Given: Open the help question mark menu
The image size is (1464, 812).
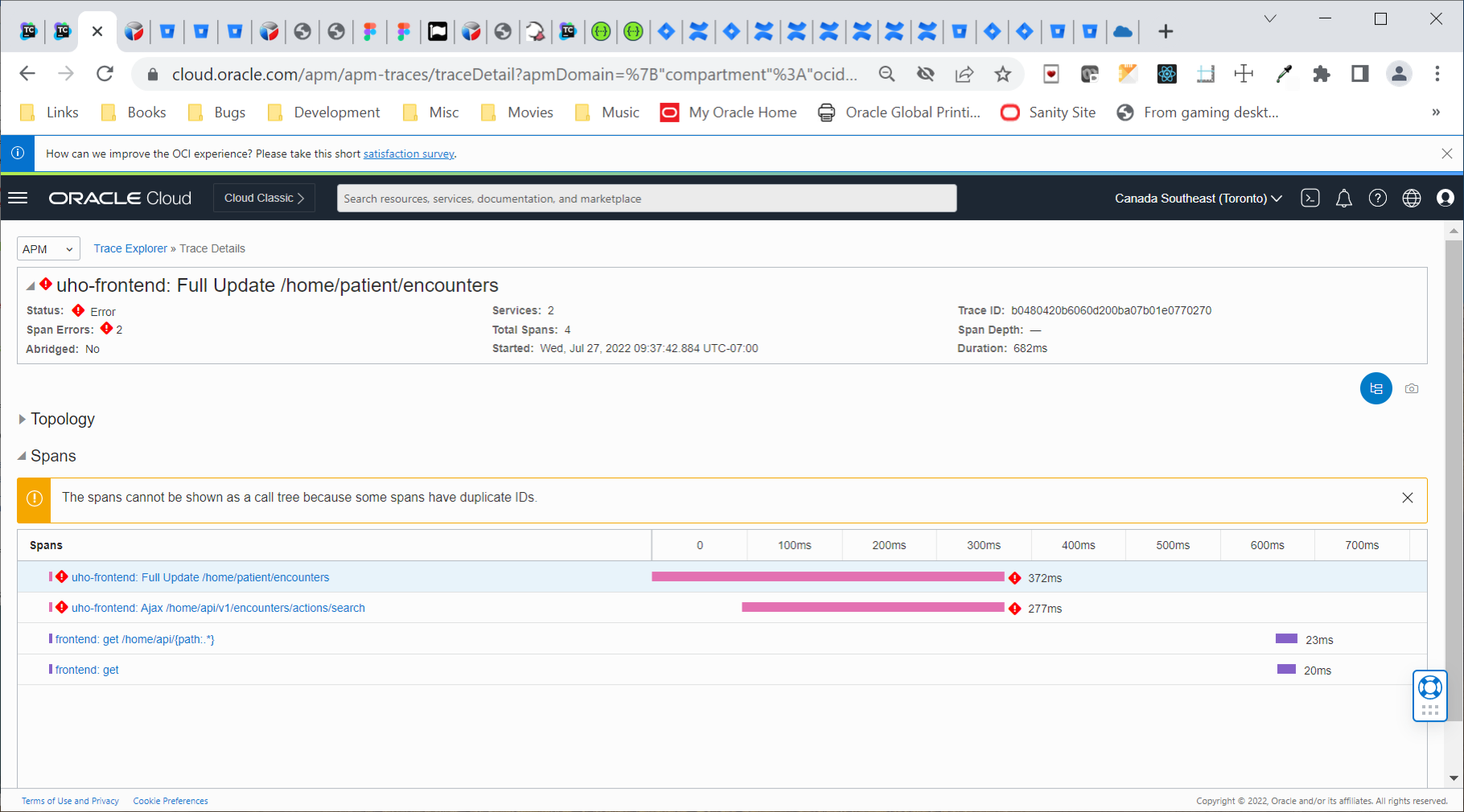Looking at the screenshot, I should (1378, 198).
